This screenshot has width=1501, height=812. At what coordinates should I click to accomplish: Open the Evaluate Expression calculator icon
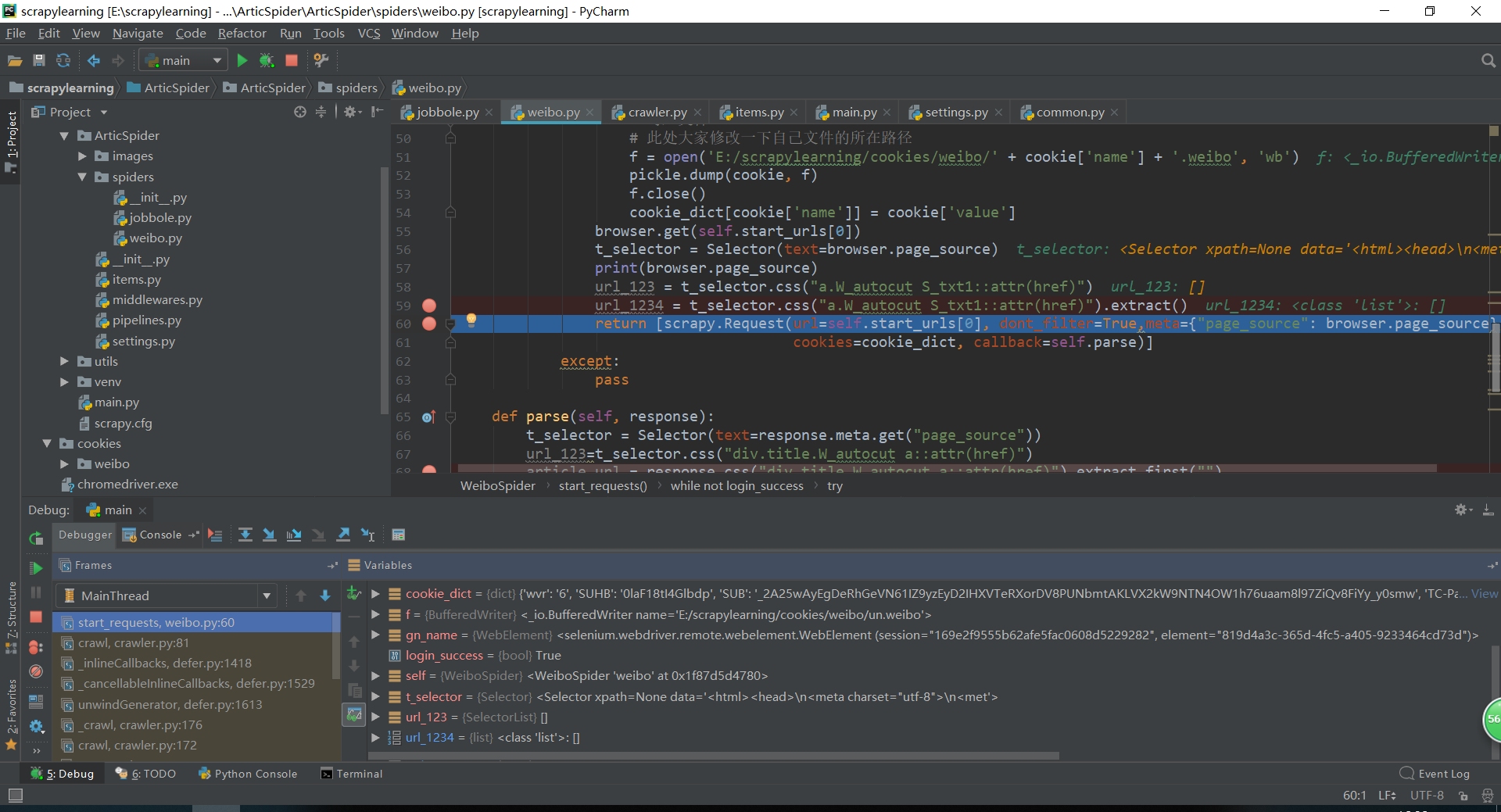(399, 535)
